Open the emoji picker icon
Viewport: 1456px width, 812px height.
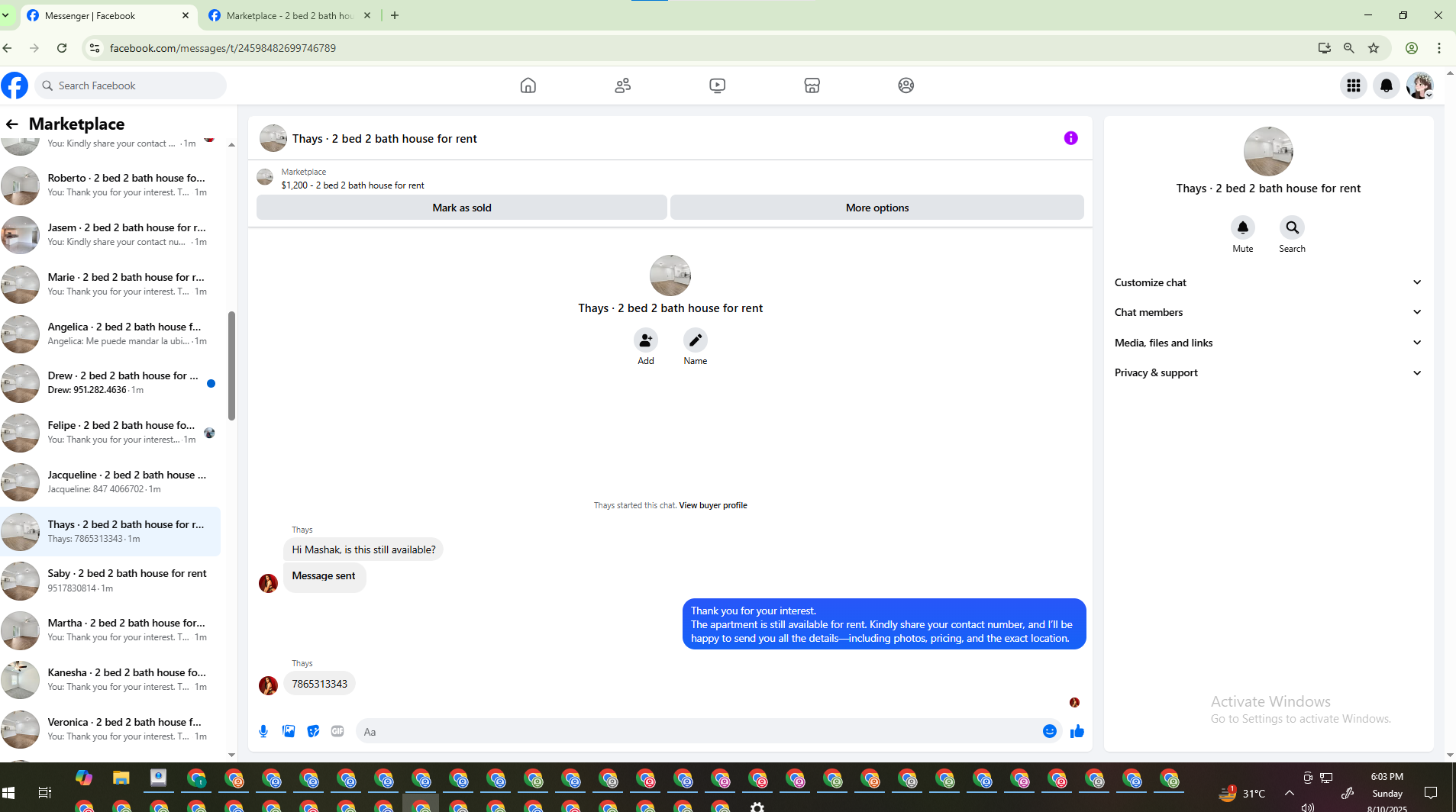(x=1049, y=731)
